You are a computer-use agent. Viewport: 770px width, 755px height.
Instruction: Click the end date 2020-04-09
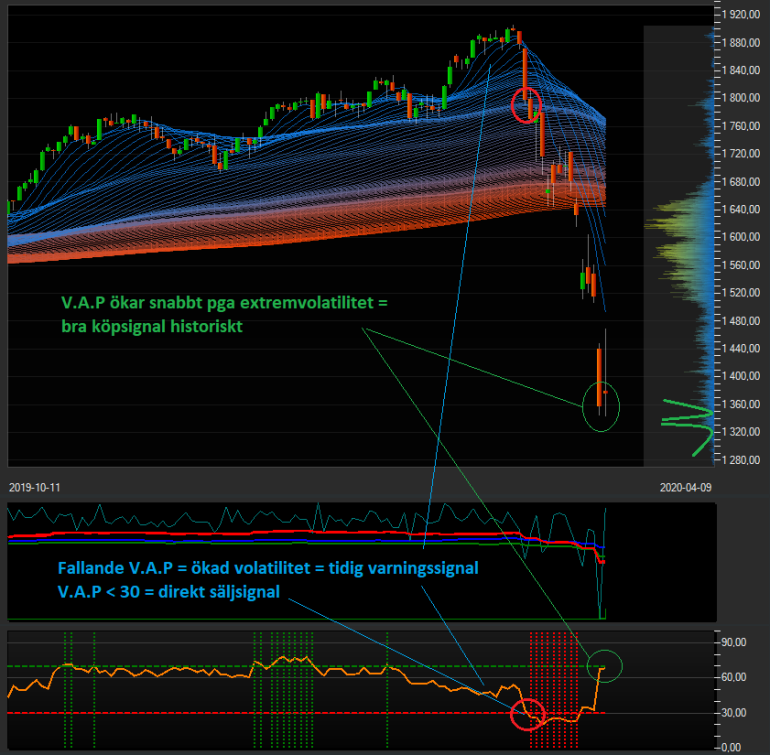pyautogui.click(x=686, y=487)
